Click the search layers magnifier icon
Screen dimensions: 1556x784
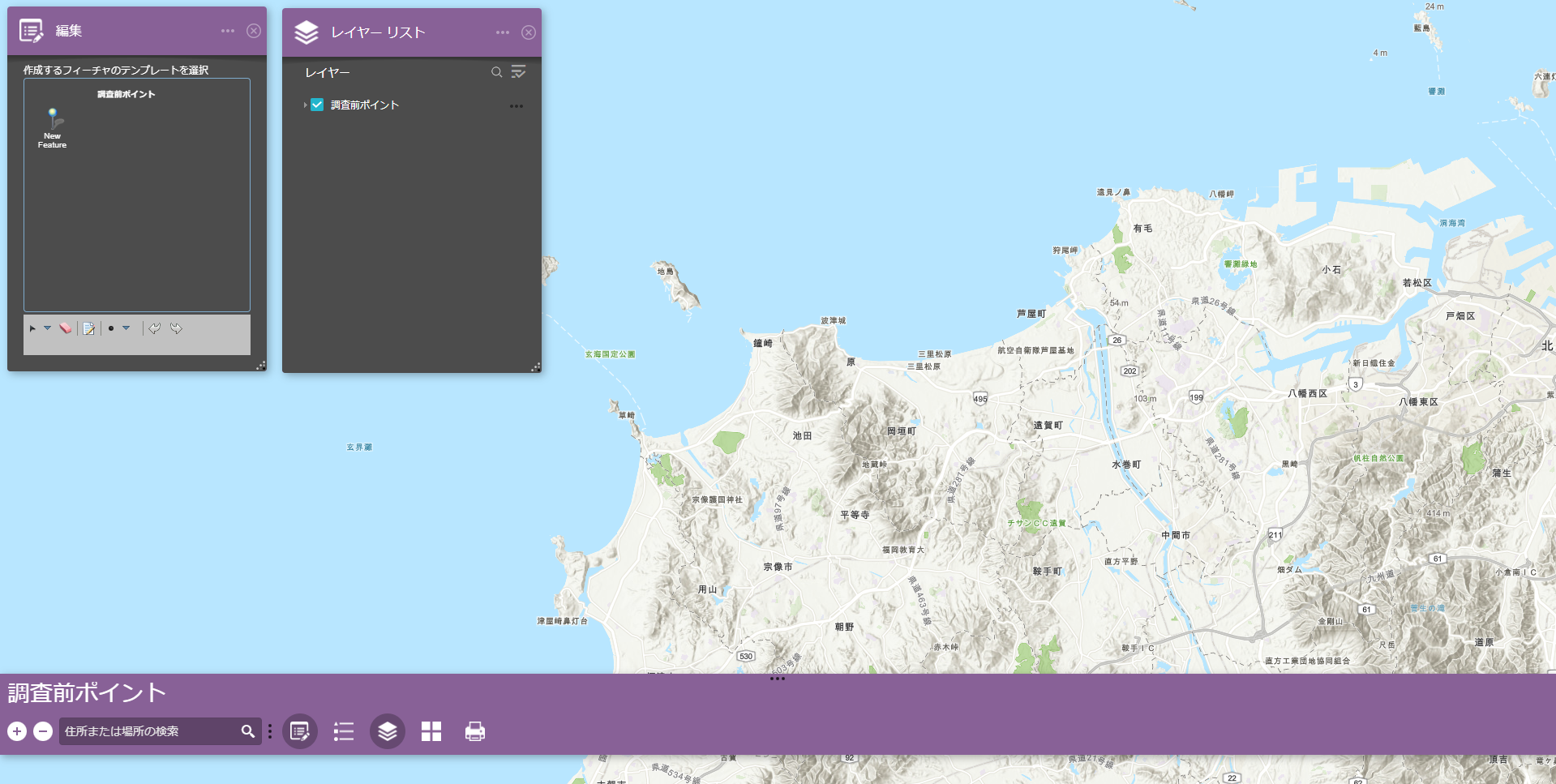[x=496, y=72]
